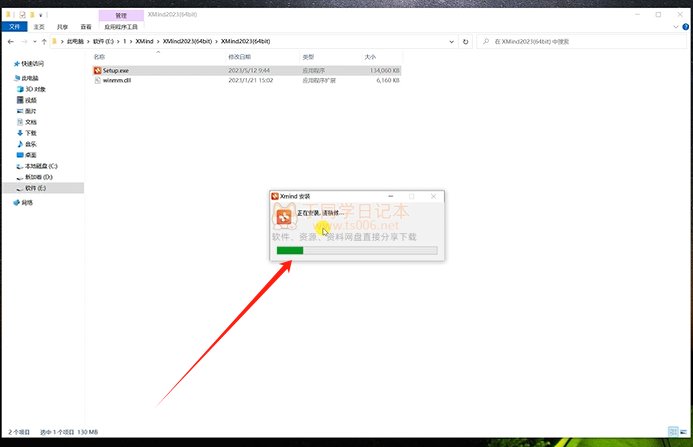Open the address bar history dropdown
Viewport: 693px width, 447px height.
pyautogui.click(x=451, y=42)
